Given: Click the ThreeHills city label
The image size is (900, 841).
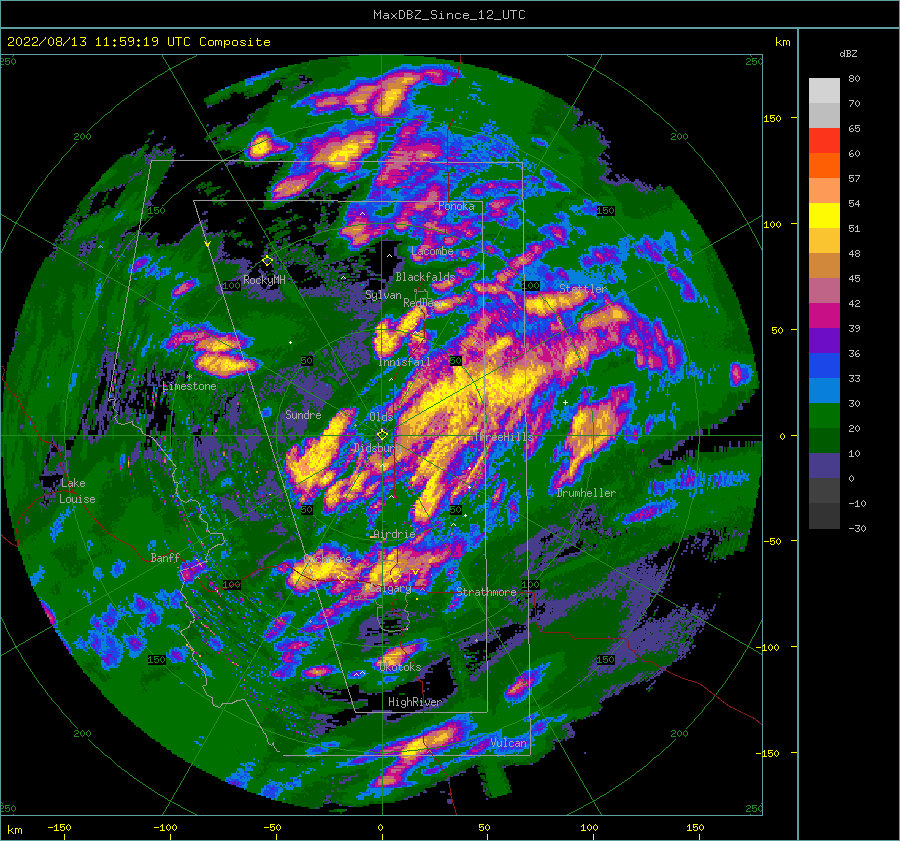Looking at the screenshot, I should [503, 437].
